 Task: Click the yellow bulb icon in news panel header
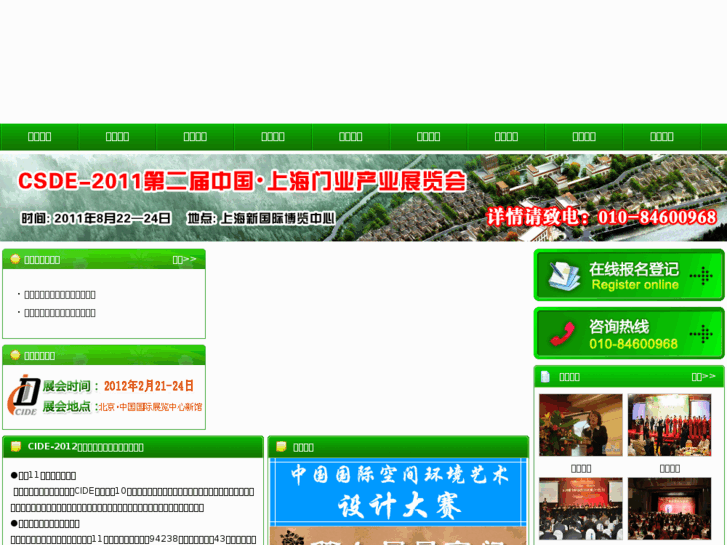(x=15, y=259)
